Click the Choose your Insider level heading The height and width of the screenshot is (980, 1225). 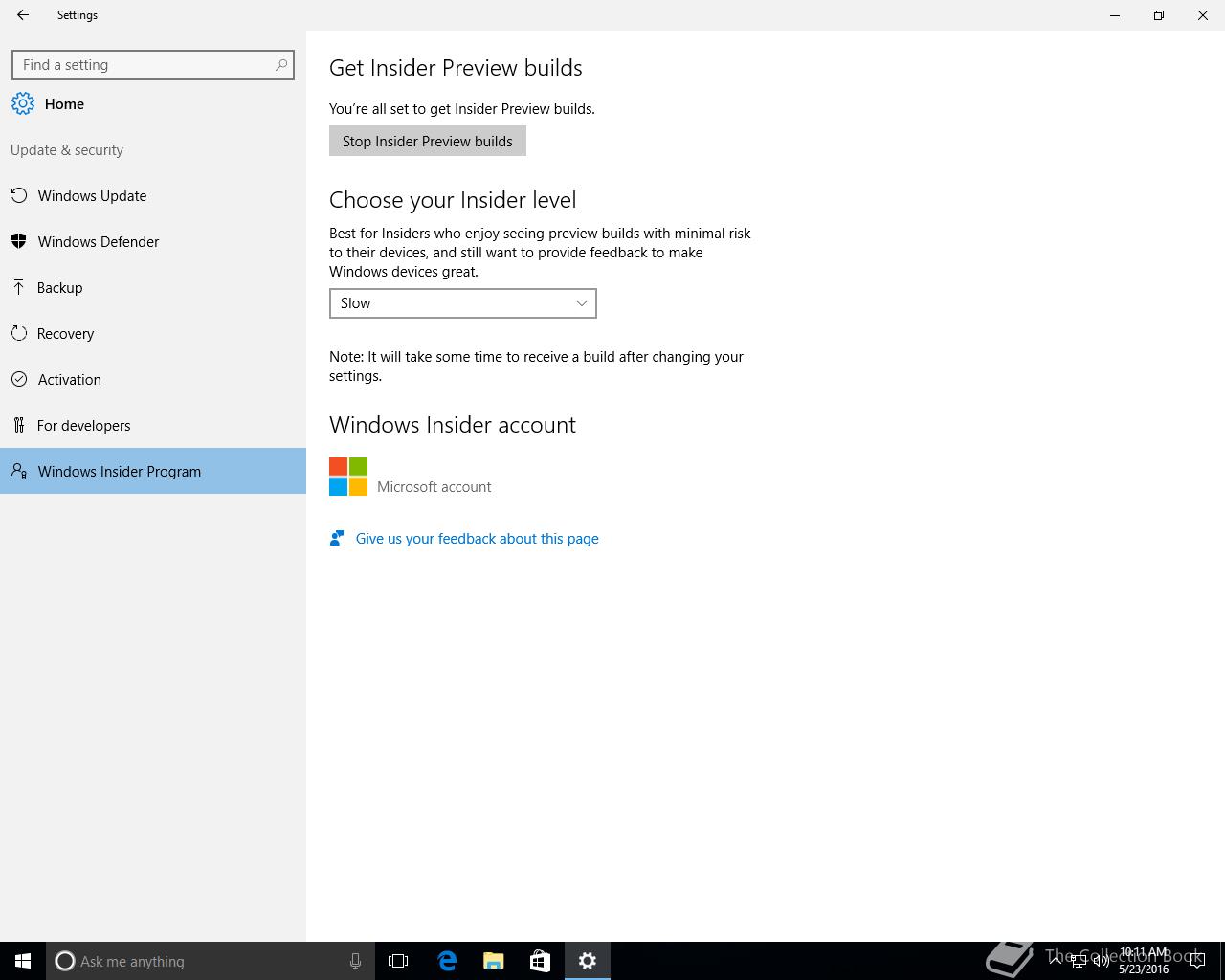453,199
